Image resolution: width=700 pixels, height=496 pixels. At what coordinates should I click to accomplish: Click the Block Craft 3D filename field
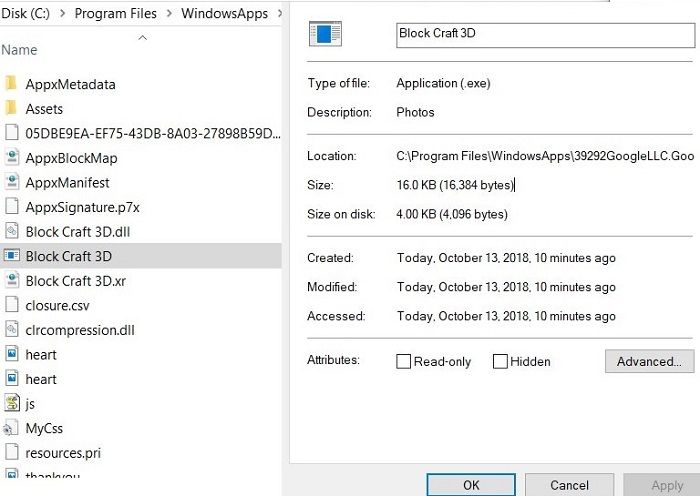coord(545,34)
